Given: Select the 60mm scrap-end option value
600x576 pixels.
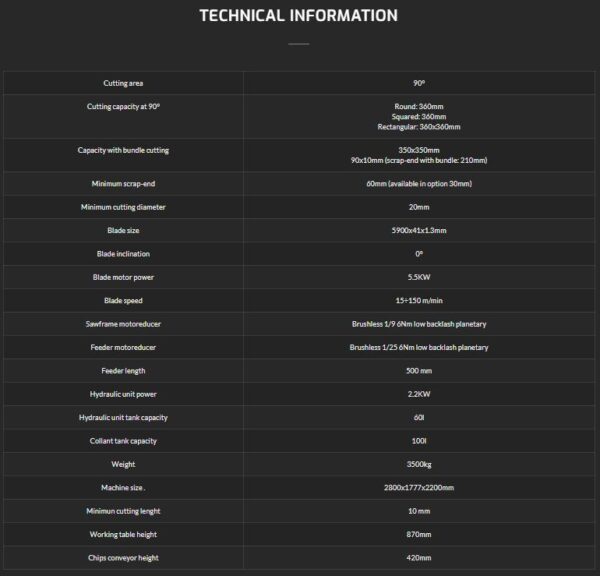Looking at the screenshot, I should (x=419, y=184).
